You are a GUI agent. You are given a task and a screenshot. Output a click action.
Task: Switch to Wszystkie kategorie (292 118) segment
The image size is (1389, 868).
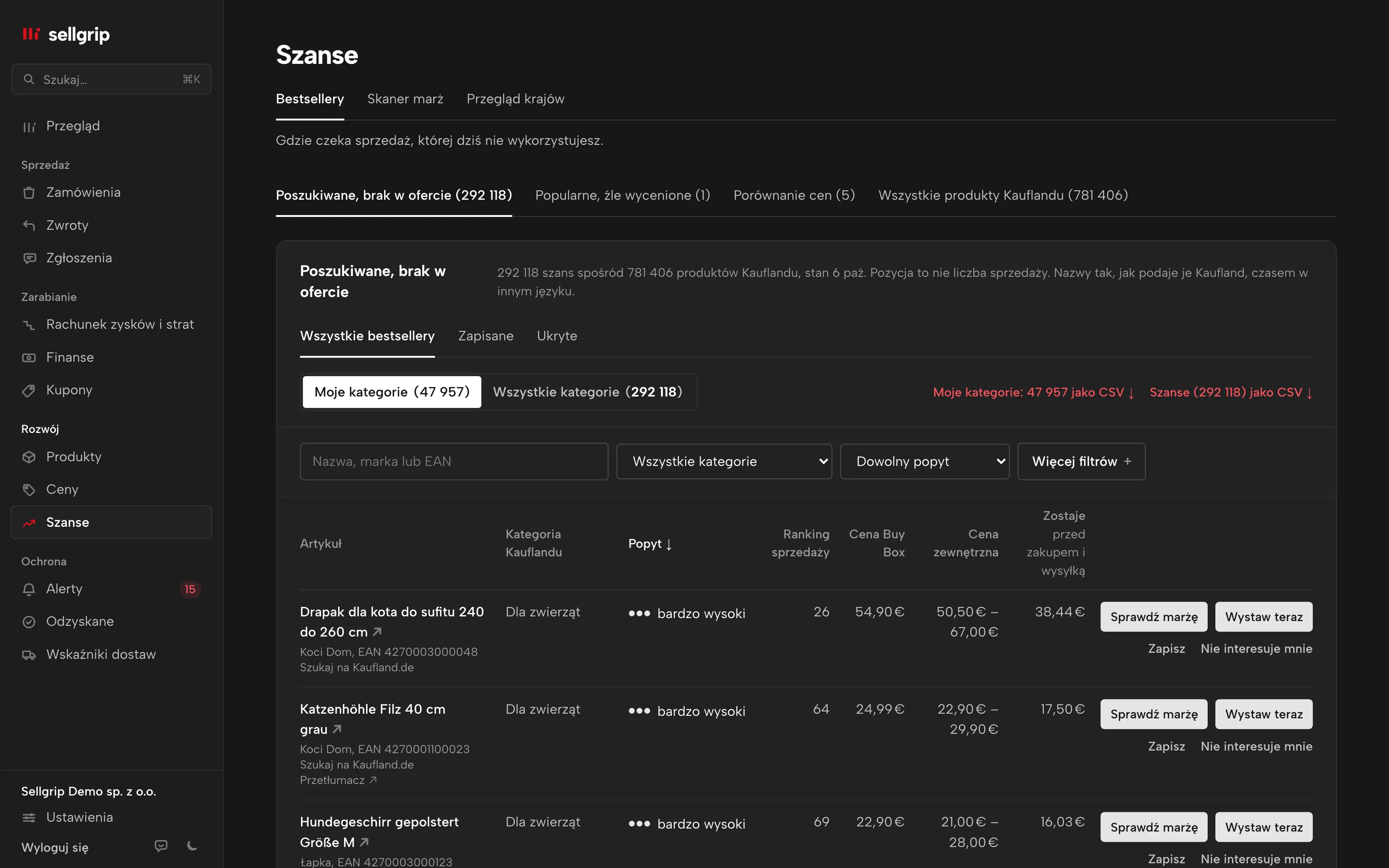[588, 392]
